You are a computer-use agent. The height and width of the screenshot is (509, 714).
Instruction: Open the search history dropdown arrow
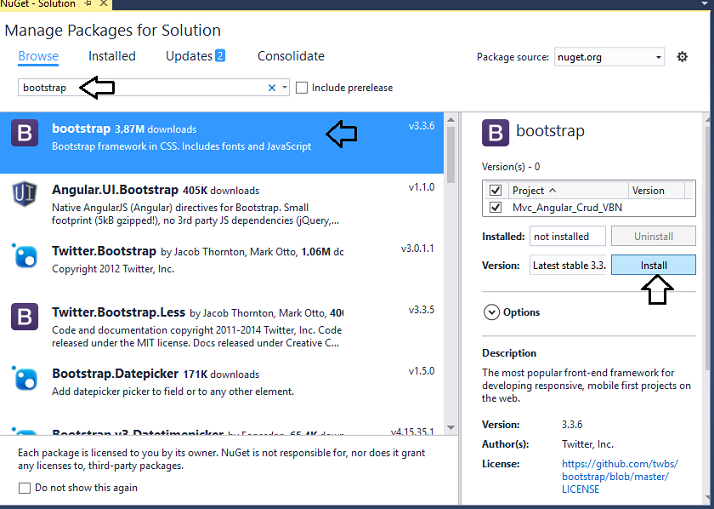(x=285, y=87)
